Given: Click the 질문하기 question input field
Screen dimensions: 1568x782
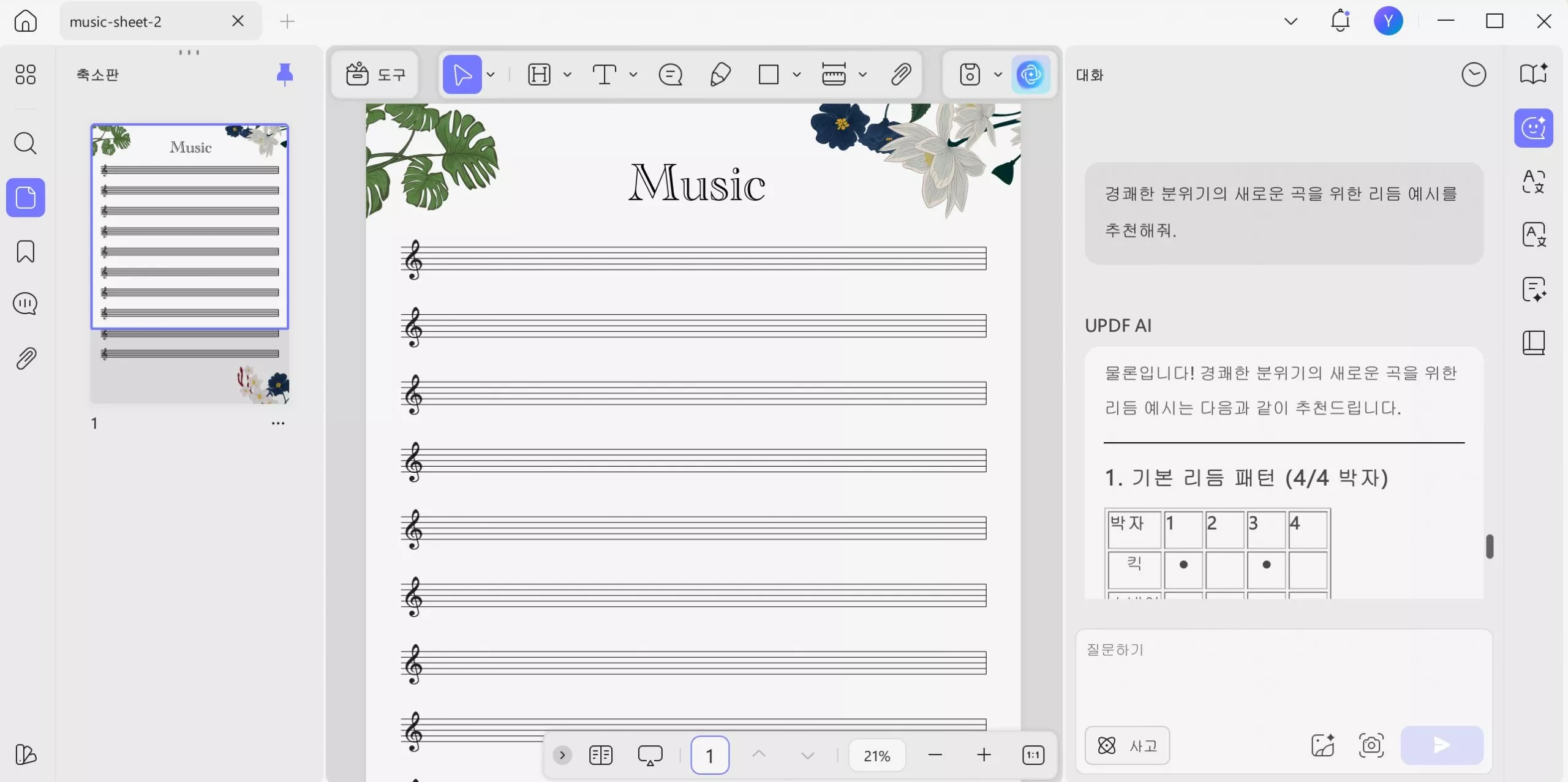Looking at the screenshot, I should tap(1284, 674).
